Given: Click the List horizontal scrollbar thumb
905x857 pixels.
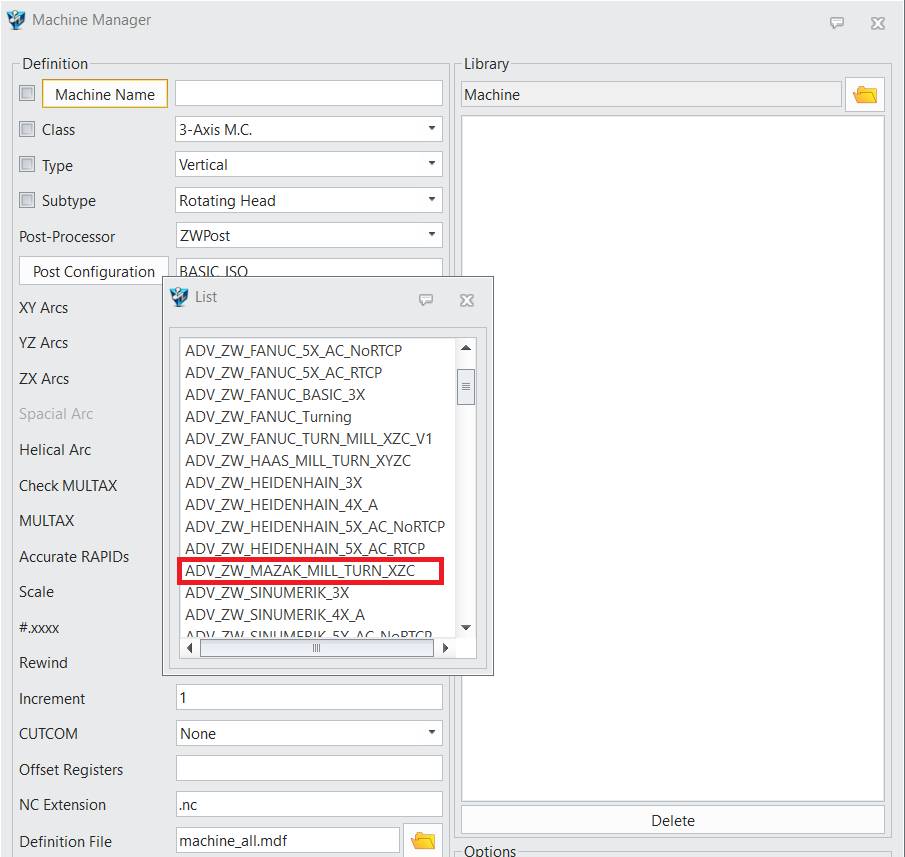Looking at the screenshot, I should point(316,648).
